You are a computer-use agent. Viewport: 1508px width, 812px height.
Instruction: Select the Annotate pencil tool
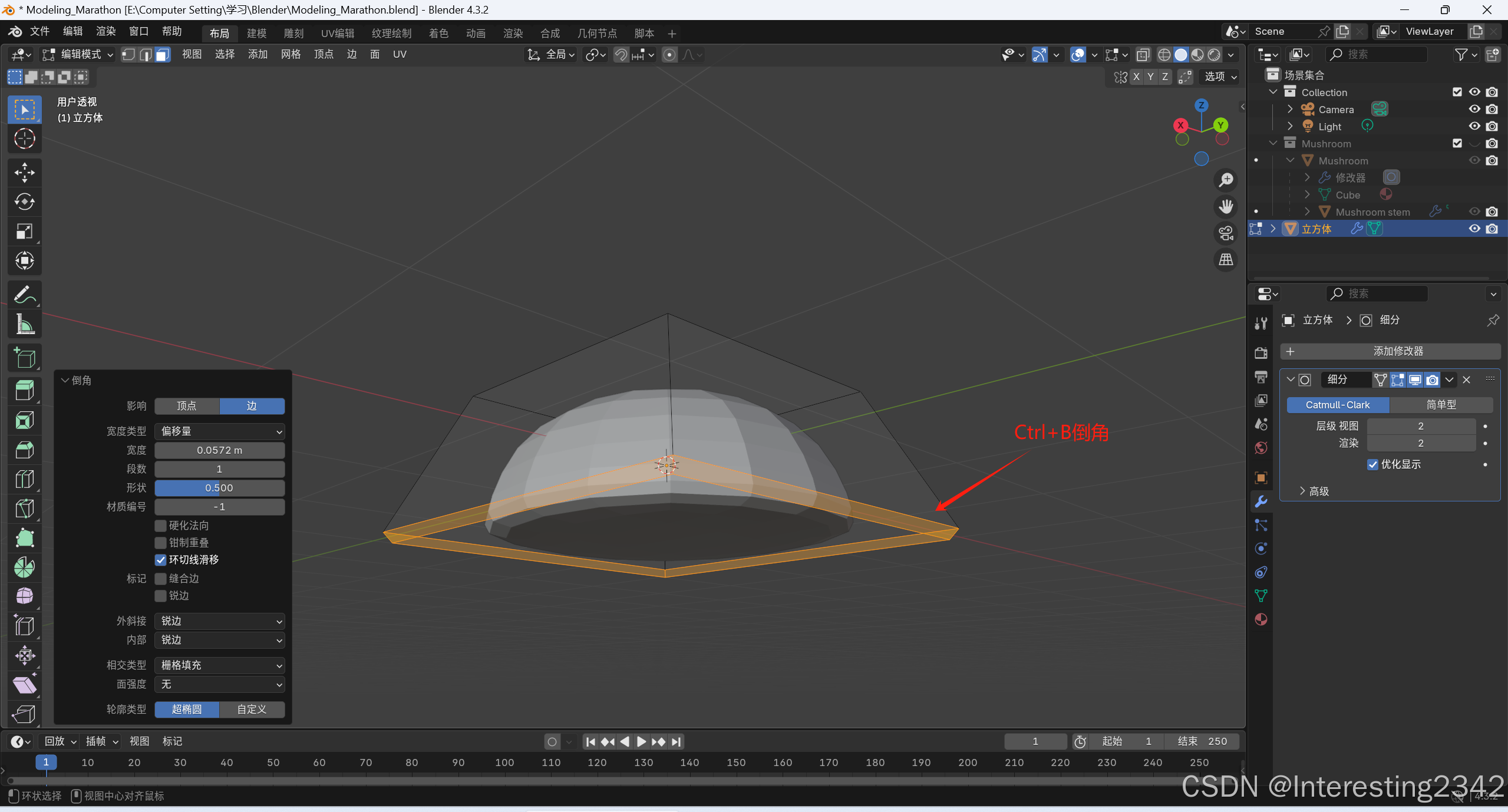tap(24, 295)
